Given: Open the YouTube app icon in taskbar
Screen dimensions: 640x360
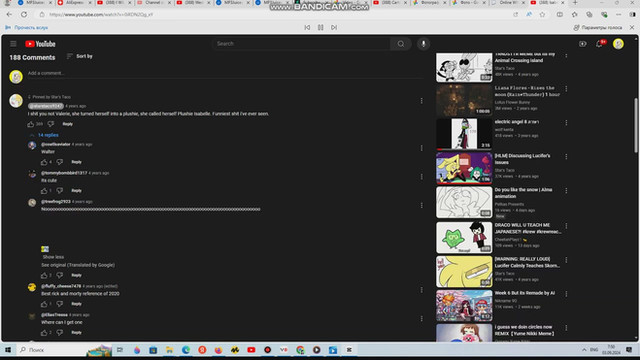Looking at the screenshot, I should pos(251,350).
